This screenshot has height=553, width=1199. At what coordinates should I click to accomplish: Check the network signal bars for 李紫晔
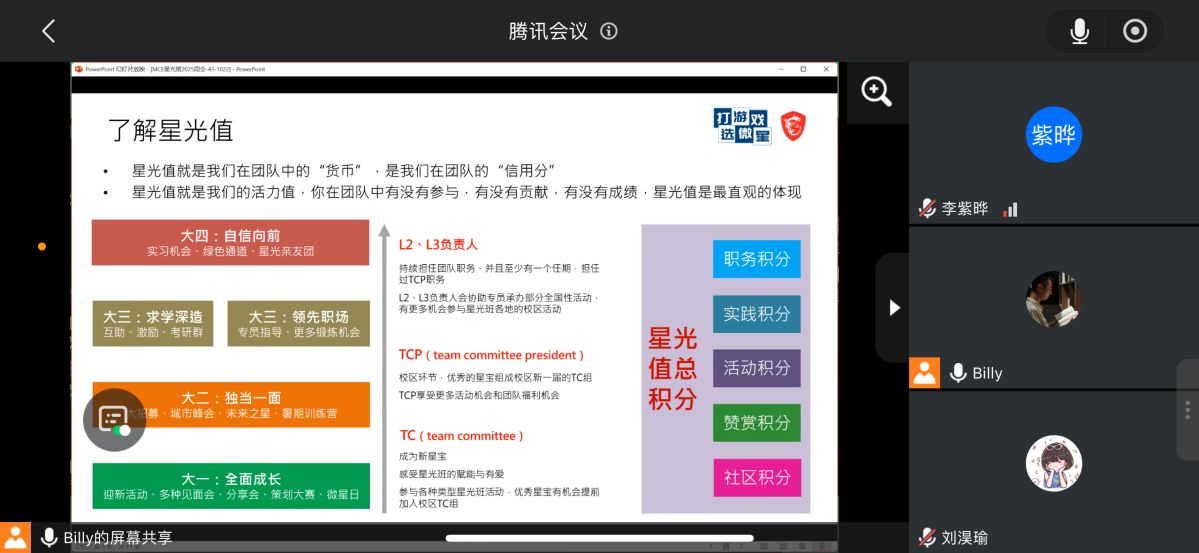(x=1010, y=209)
